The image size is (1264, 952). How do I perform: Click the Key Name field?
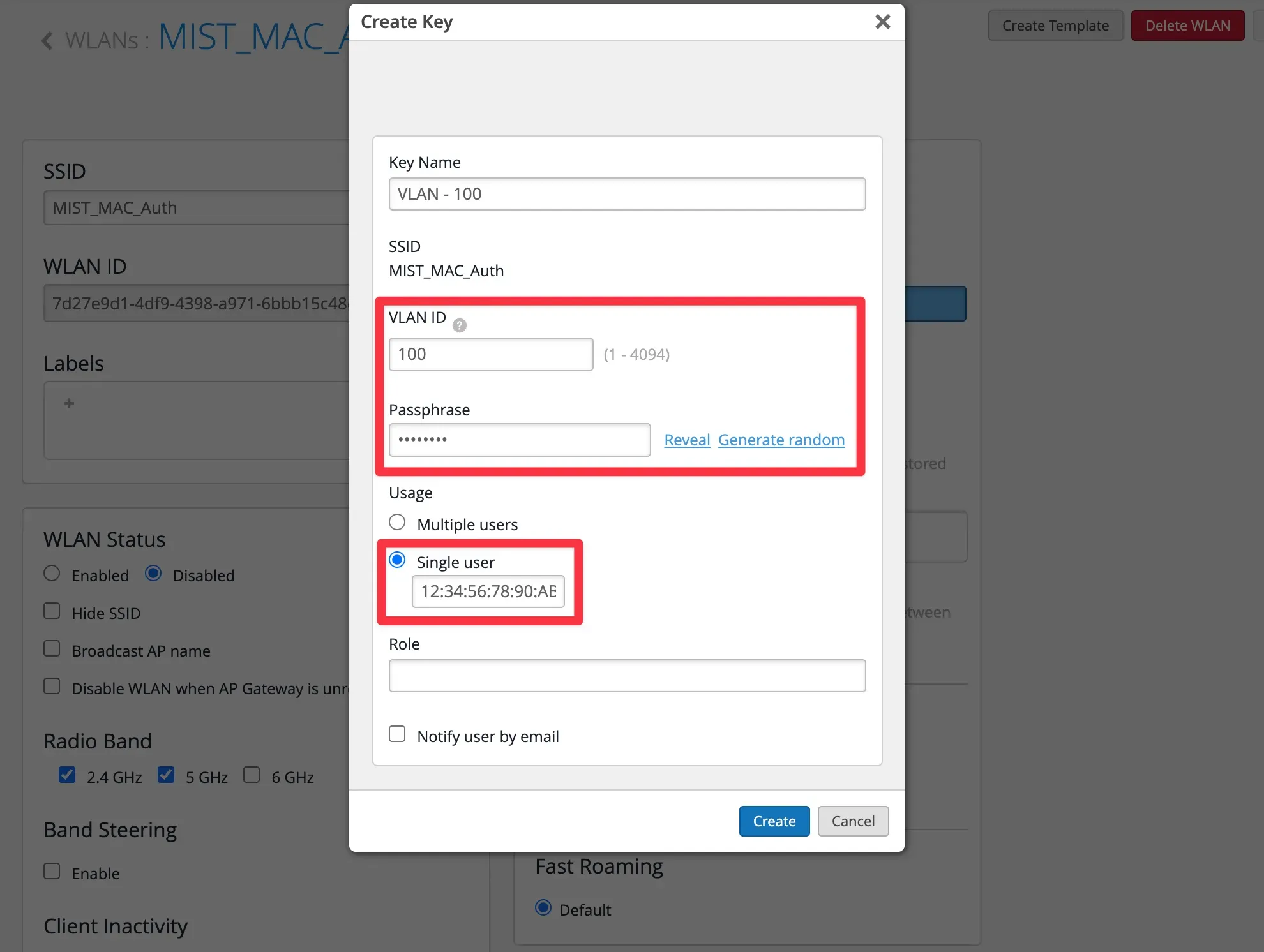[x=627, y=194]
